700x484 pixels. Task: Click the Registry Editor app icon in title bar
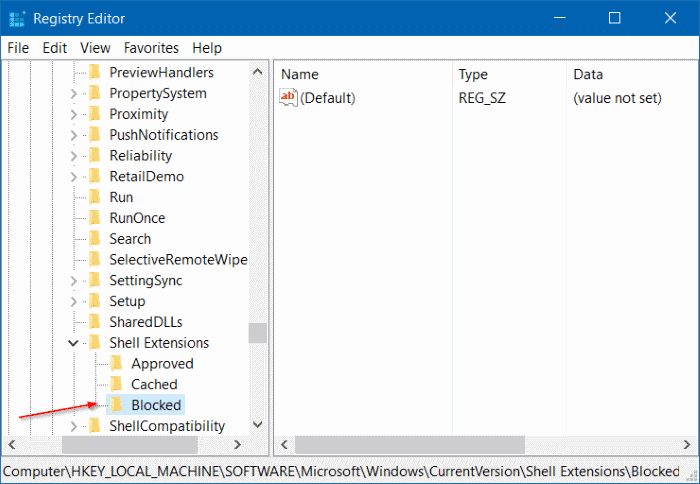[17, 19]
